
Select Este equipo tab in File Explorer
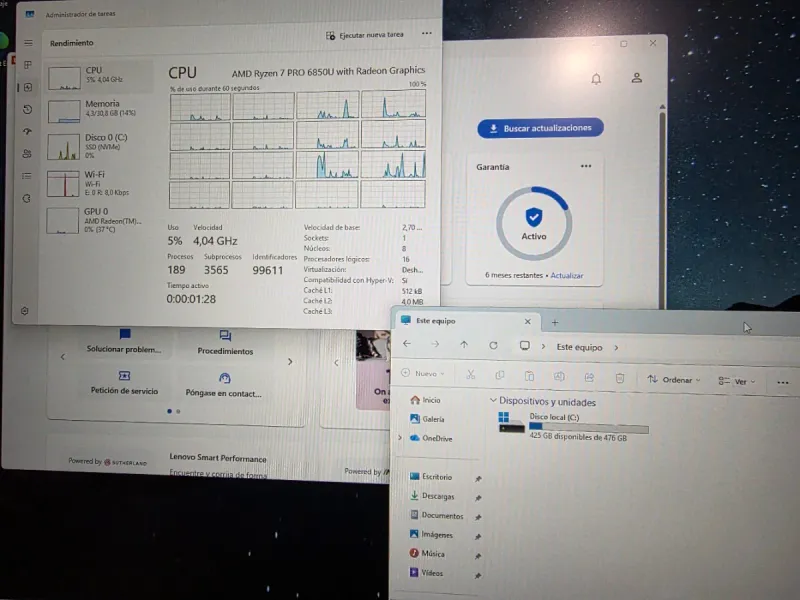(465, 321)
